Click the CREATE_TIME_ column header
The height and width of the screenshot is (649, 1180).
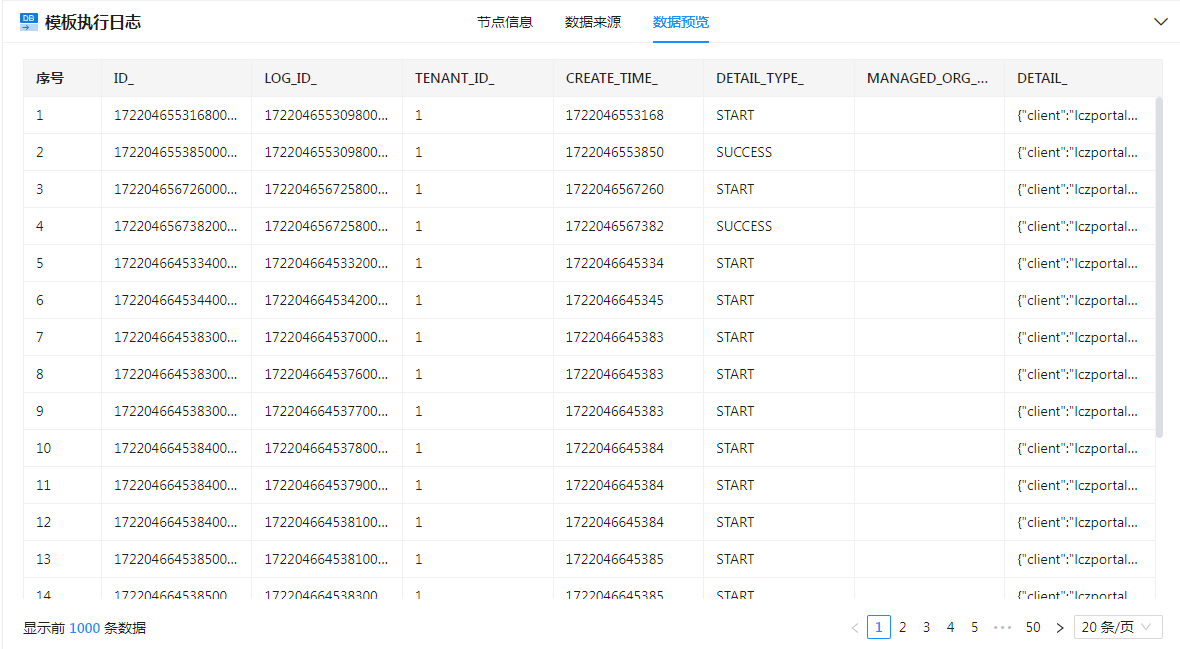tap(611, 78)
